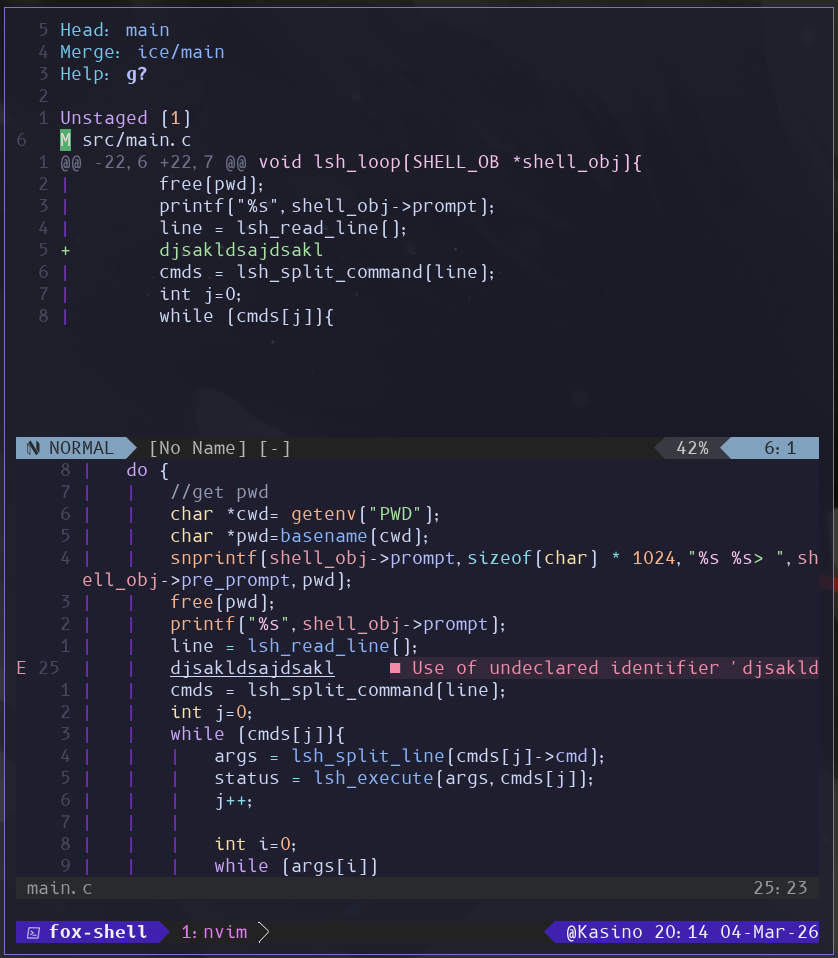Click the j++; line
The width and height of the screenshot is (838, 958).
233,800
